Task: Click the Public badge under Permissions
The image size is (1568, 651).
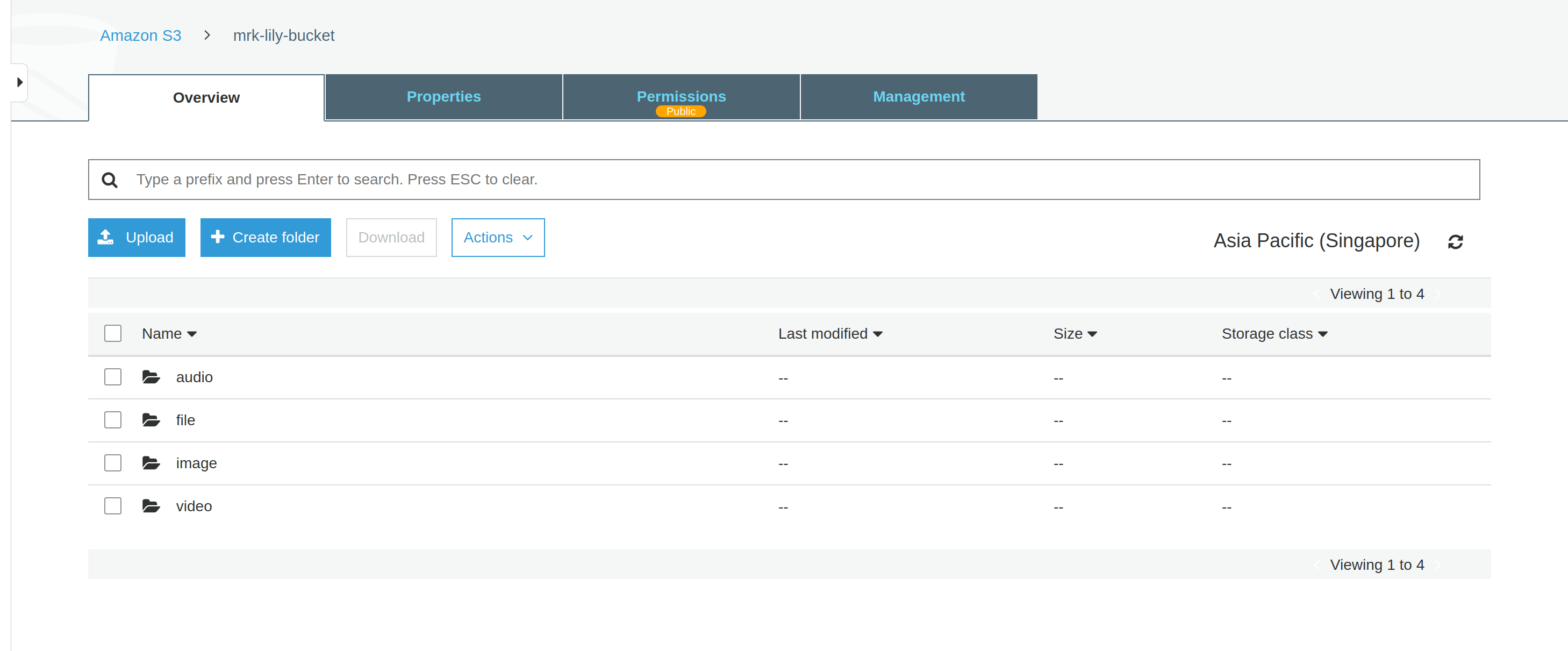Action: click(x=680, y=111)
